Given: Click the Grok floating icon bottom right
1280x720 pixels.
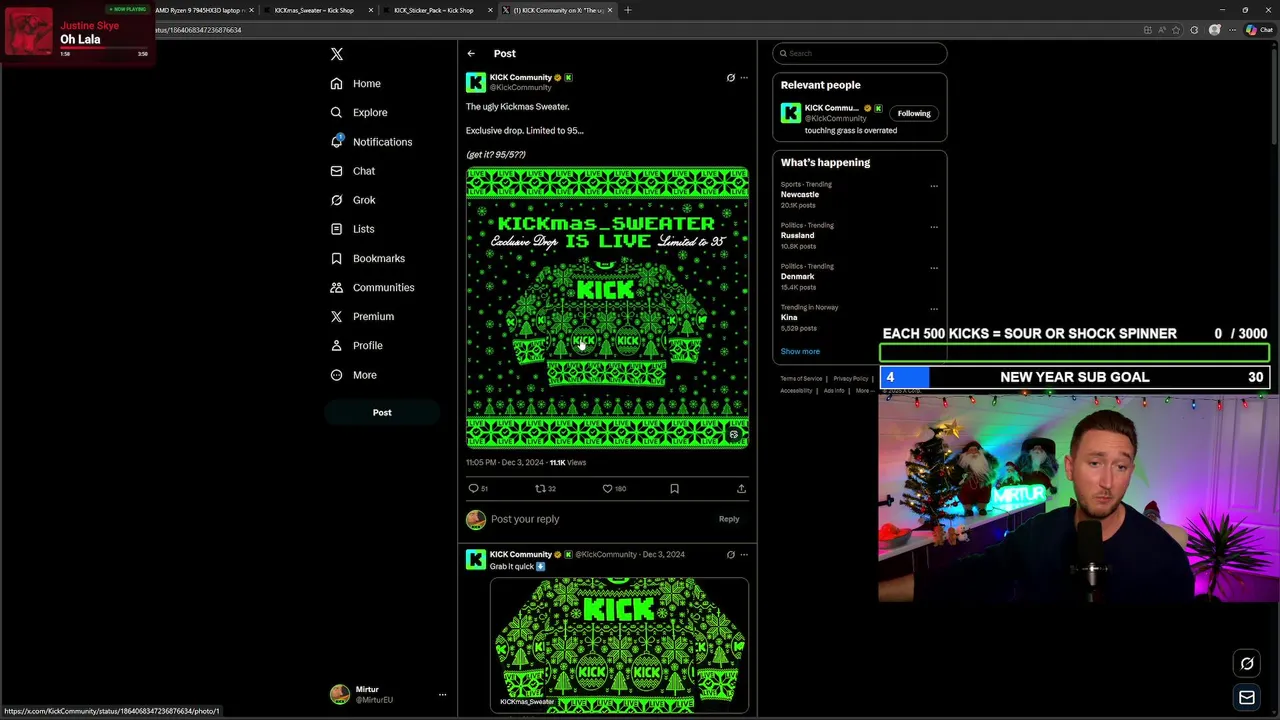Looking at the screenshot, I should coord(1247,663).
